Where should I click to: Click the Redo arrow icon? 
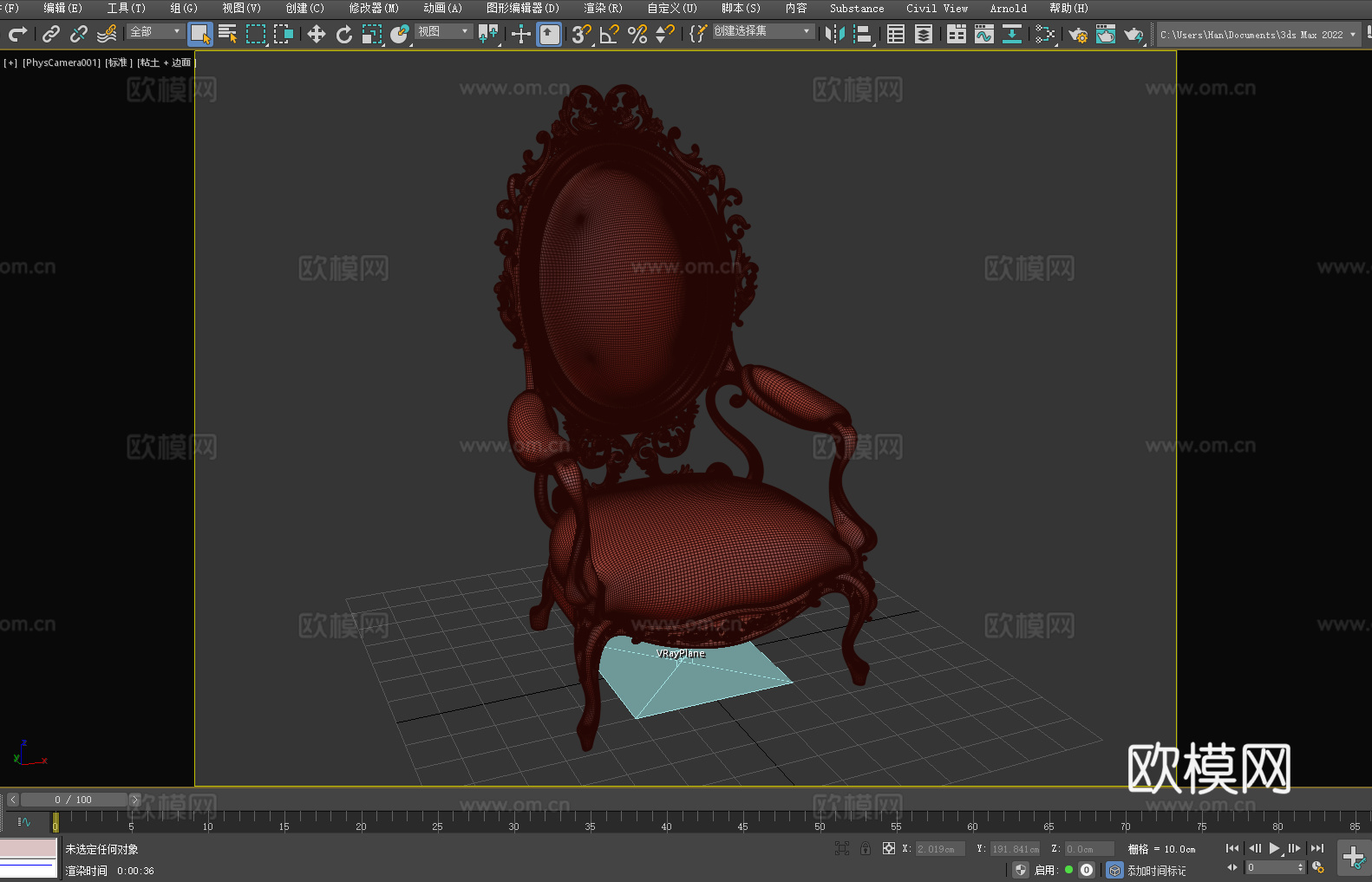point(17,34)
